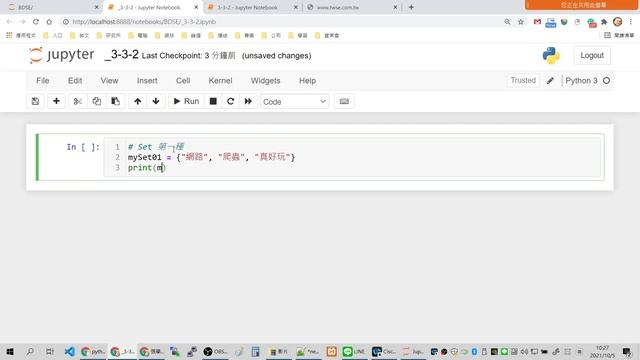Click the Trusted notebook indicator
This screenshot has height=360, width=640.
coord(523,80)
